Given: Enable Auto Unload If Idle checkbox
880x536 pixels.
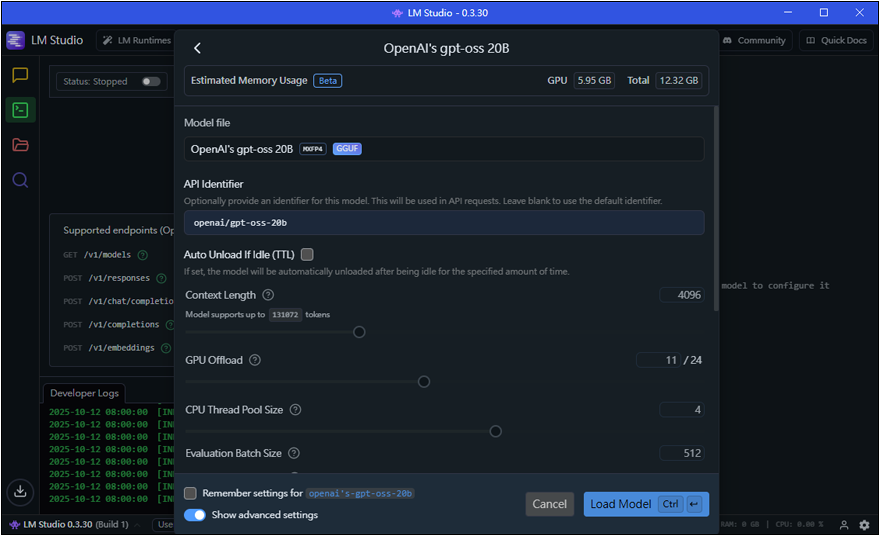Looking at the screenshot, I should click(307, 255).
